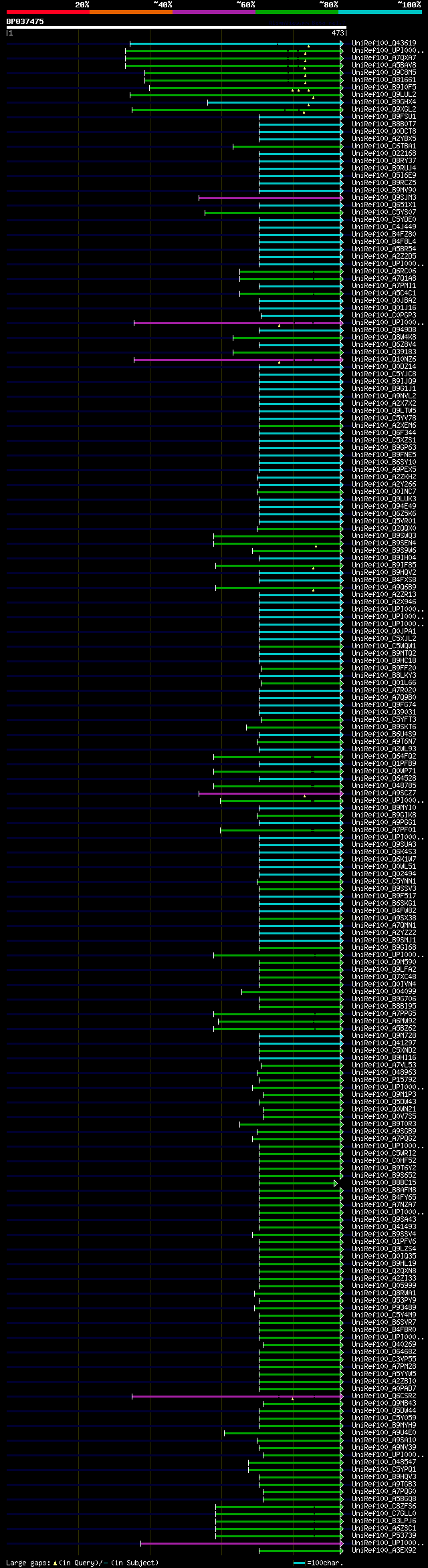The image size is (428, 1568).
Task: Select hit label UniRef100_B9MYI0
Action: tap(384, 807)
